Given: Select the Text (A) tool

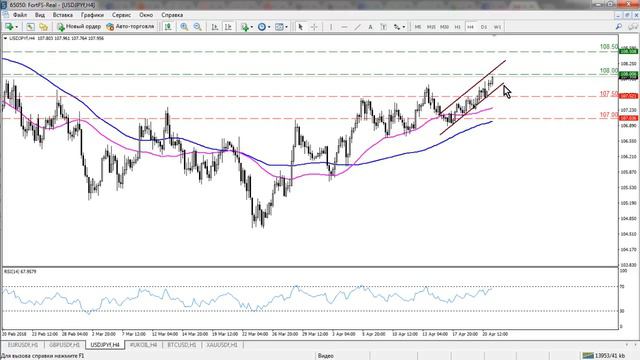Looking at the screenshot, I should pyautogui.click(x=370, y=27).
